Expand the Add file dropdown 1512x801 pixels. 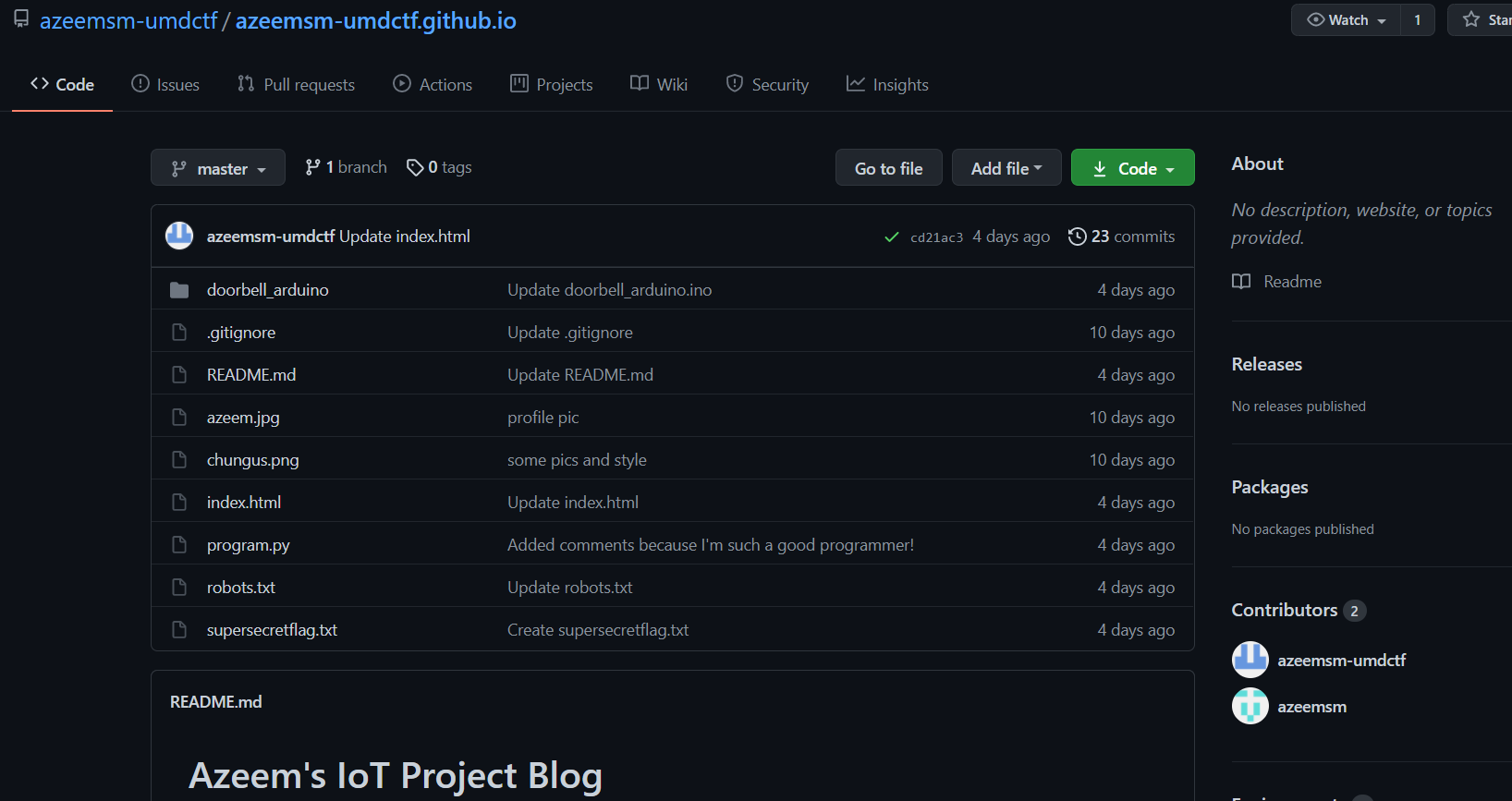tap(1006, 168)
